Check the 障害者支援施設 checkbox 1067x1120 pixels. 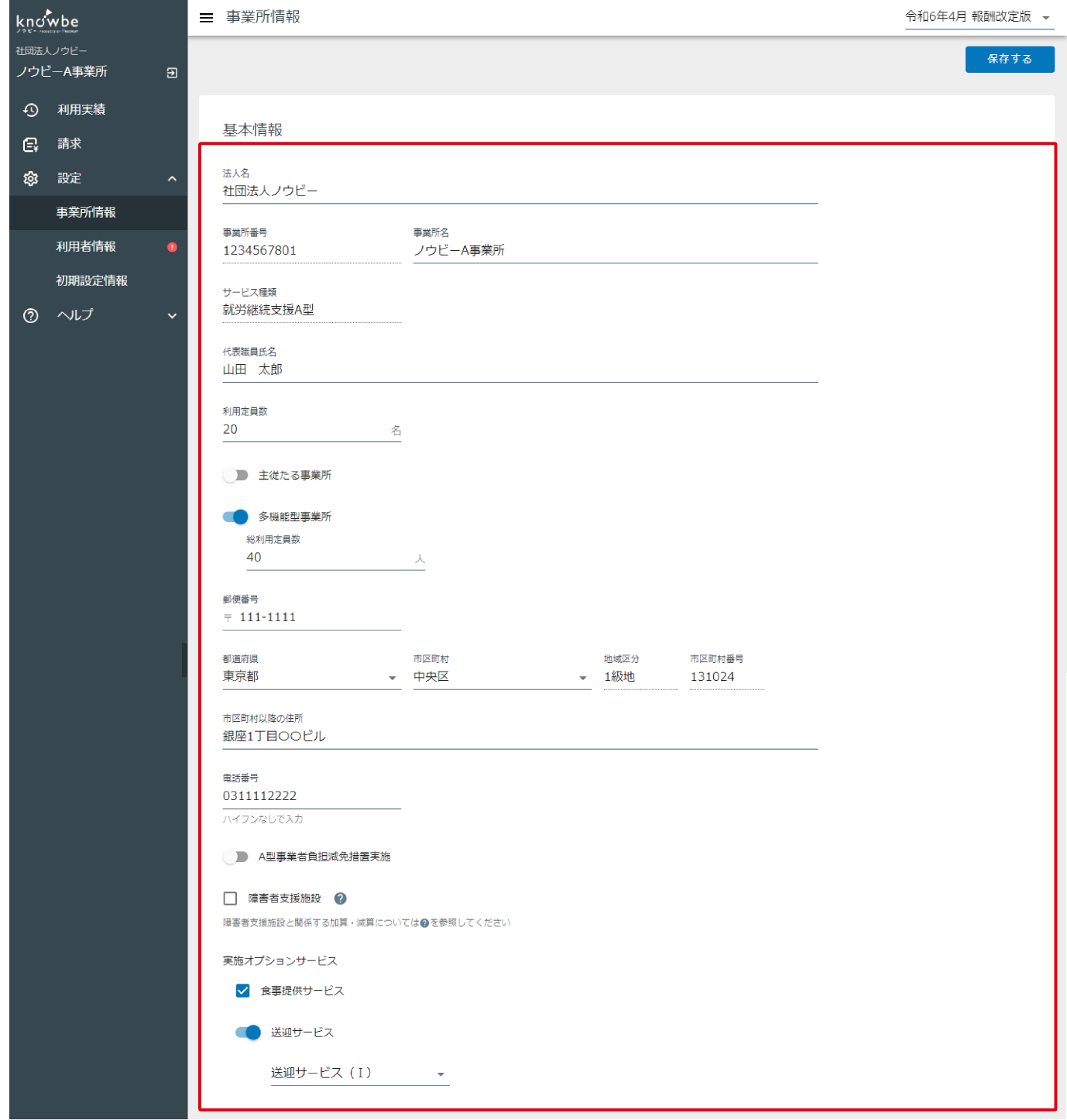click(x=230, y=898)
